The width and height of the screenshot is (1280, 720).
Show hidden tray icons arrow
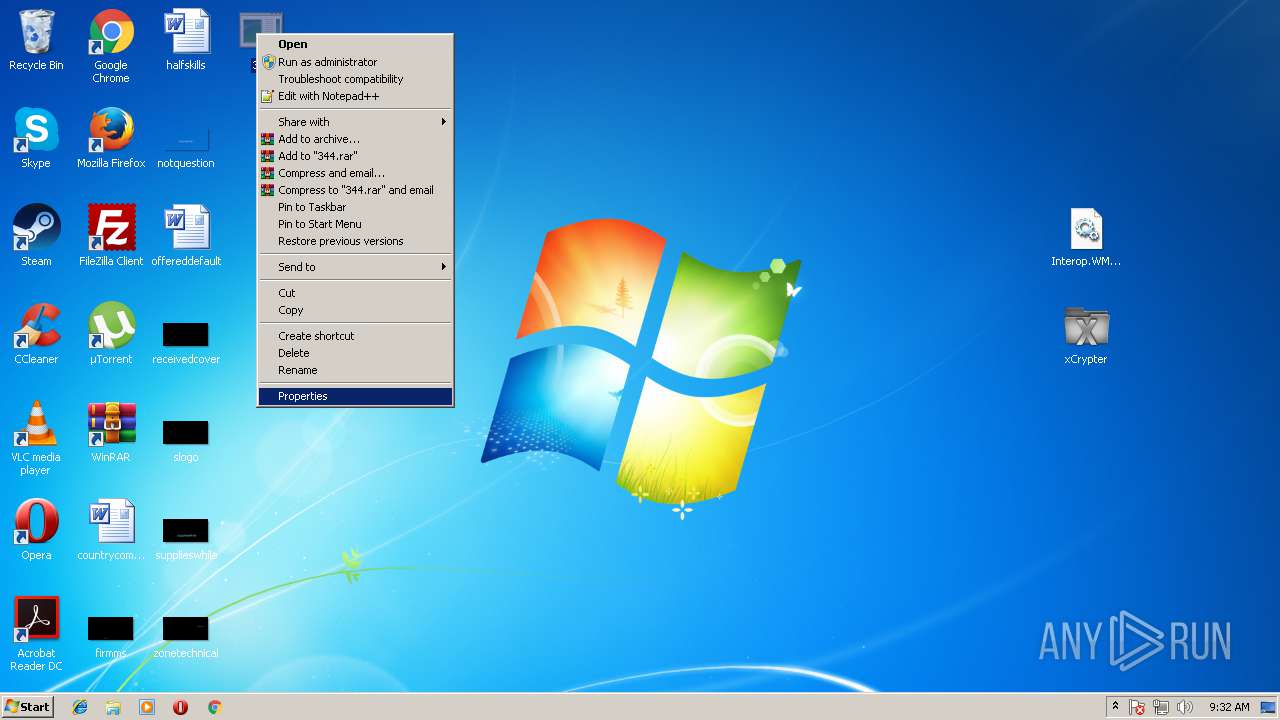pos(1115,707)
